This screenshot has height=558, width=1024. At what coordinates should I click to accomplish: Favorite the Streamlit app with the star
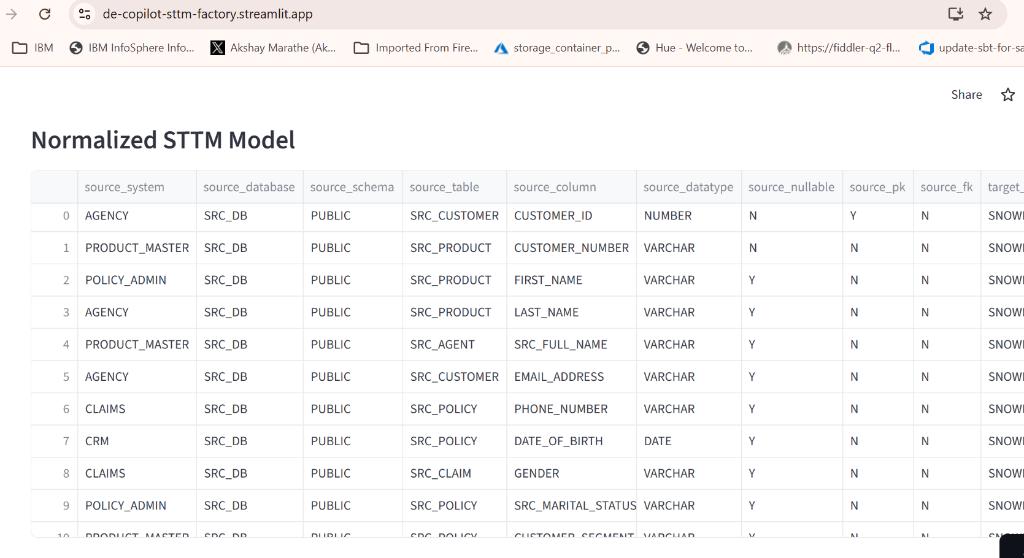coord(1008,95)
